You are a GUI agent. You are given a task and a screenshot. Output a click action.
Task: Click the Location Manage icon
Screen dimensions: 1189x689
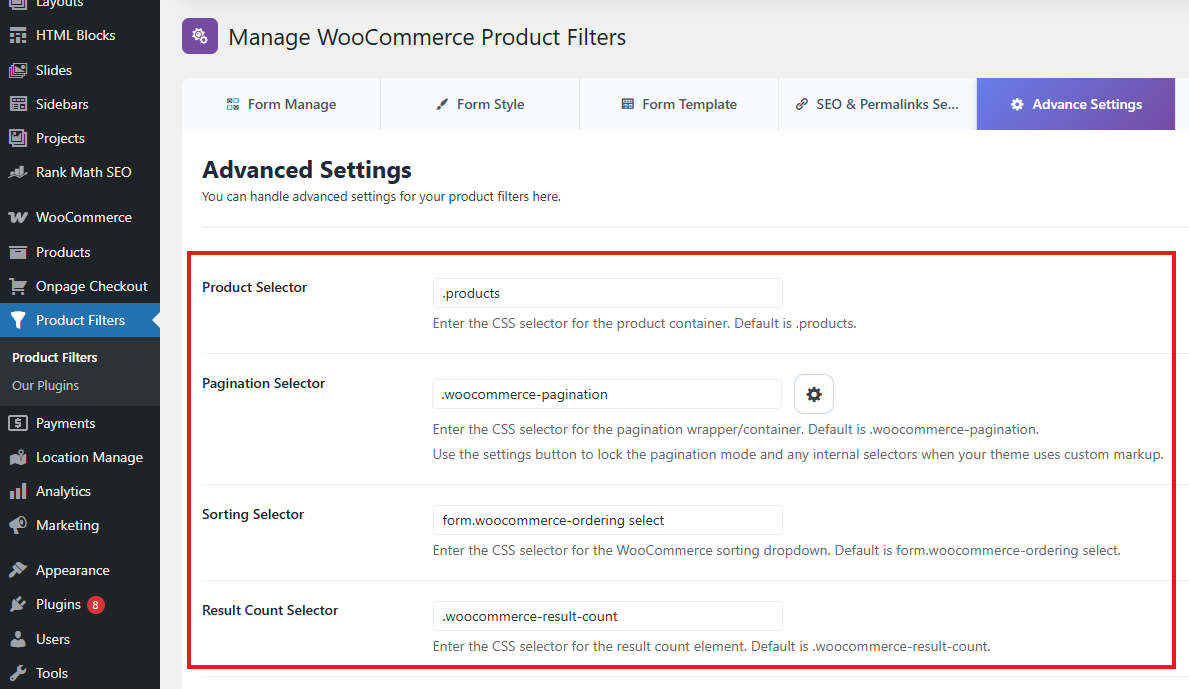[x=17, y=457]
